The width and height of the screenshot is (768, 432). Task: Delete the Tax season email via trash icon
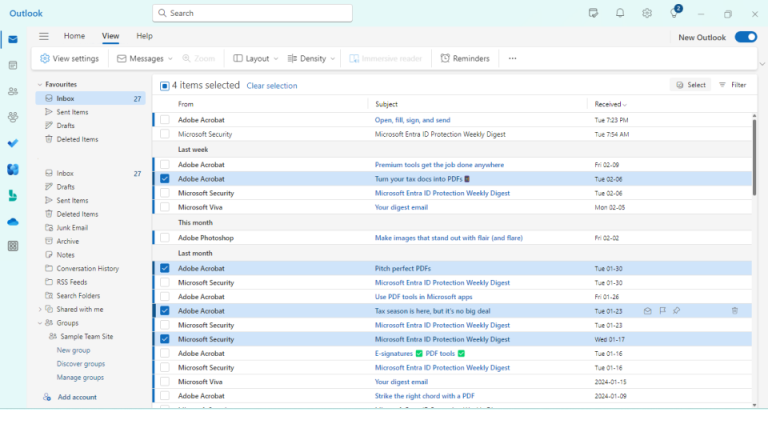click(x=735, y=311)
